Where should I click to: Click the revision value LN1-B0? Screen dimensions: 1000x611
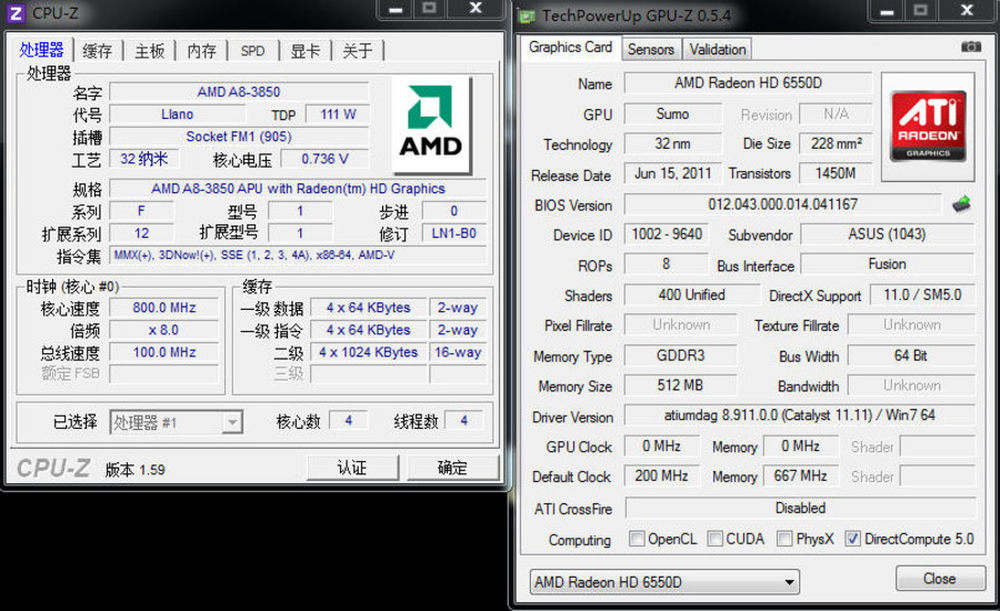453,233
